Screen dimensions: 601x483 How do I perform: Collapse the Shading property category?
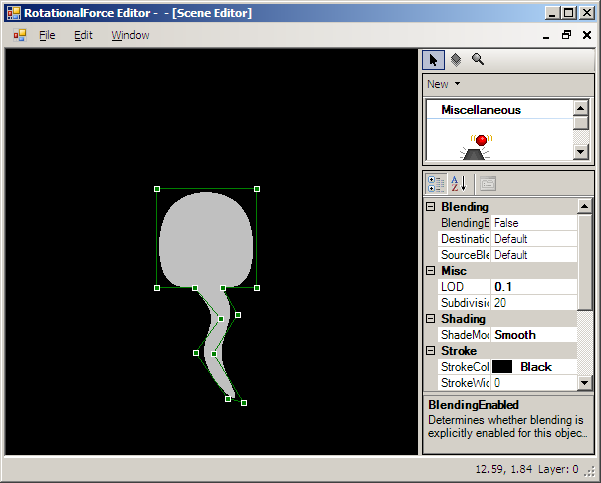pyautogui.click(x=431, y=319)
